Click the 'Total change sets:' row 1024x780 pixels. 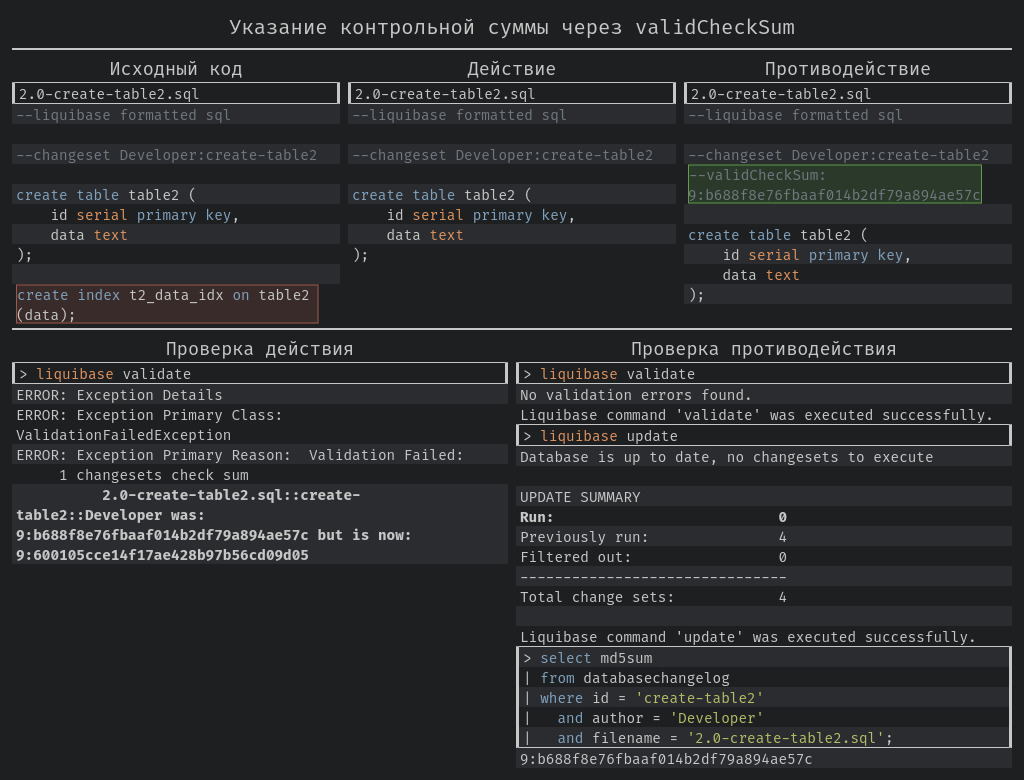click(653, 597)
